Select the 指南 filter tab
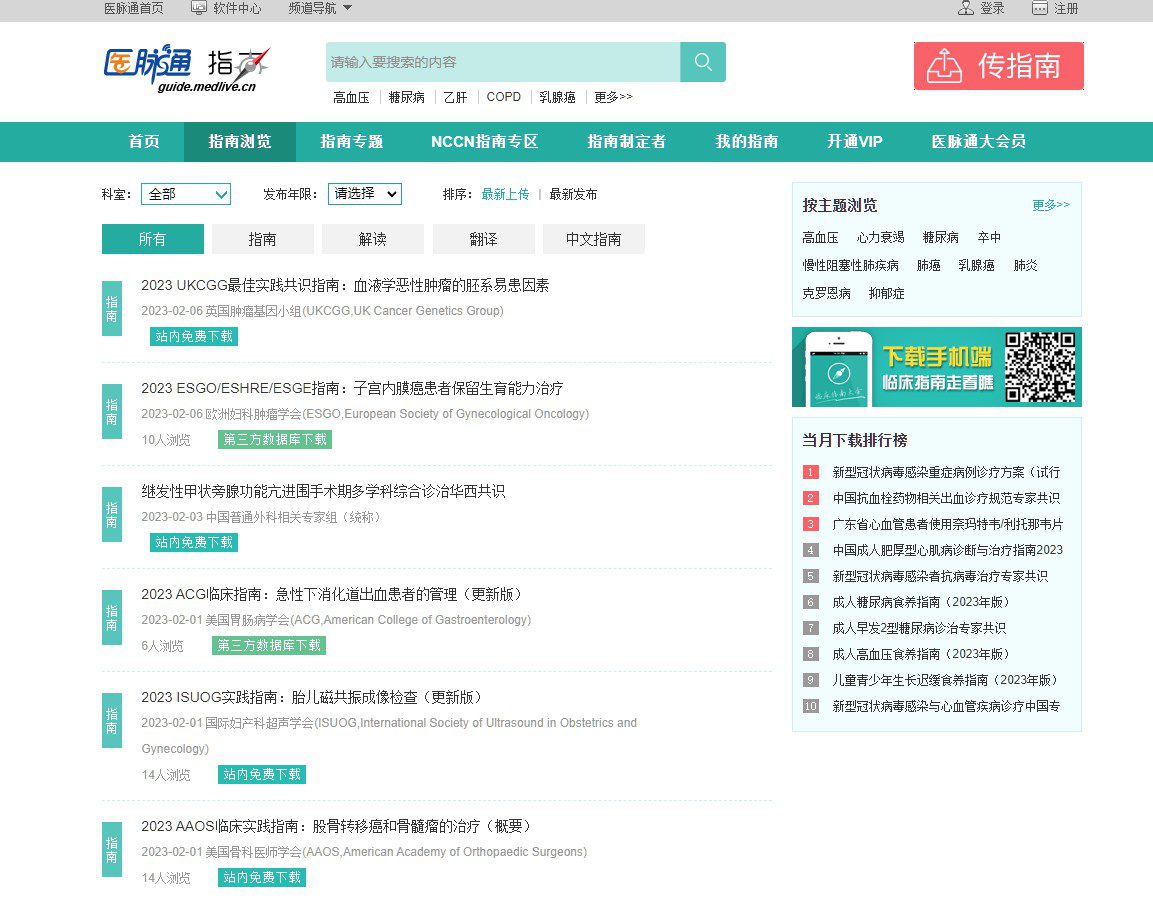Viewport: 1153px width, 900px height. click(x=263, y=239)
